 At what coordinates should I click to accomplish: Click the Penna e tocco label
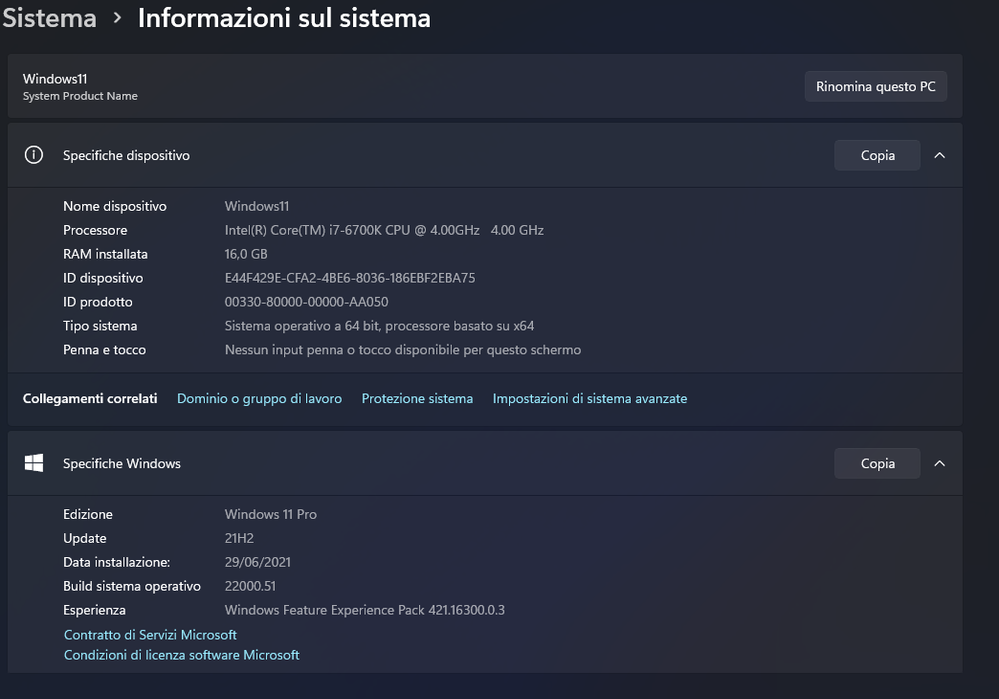click(x=104, y=349)
